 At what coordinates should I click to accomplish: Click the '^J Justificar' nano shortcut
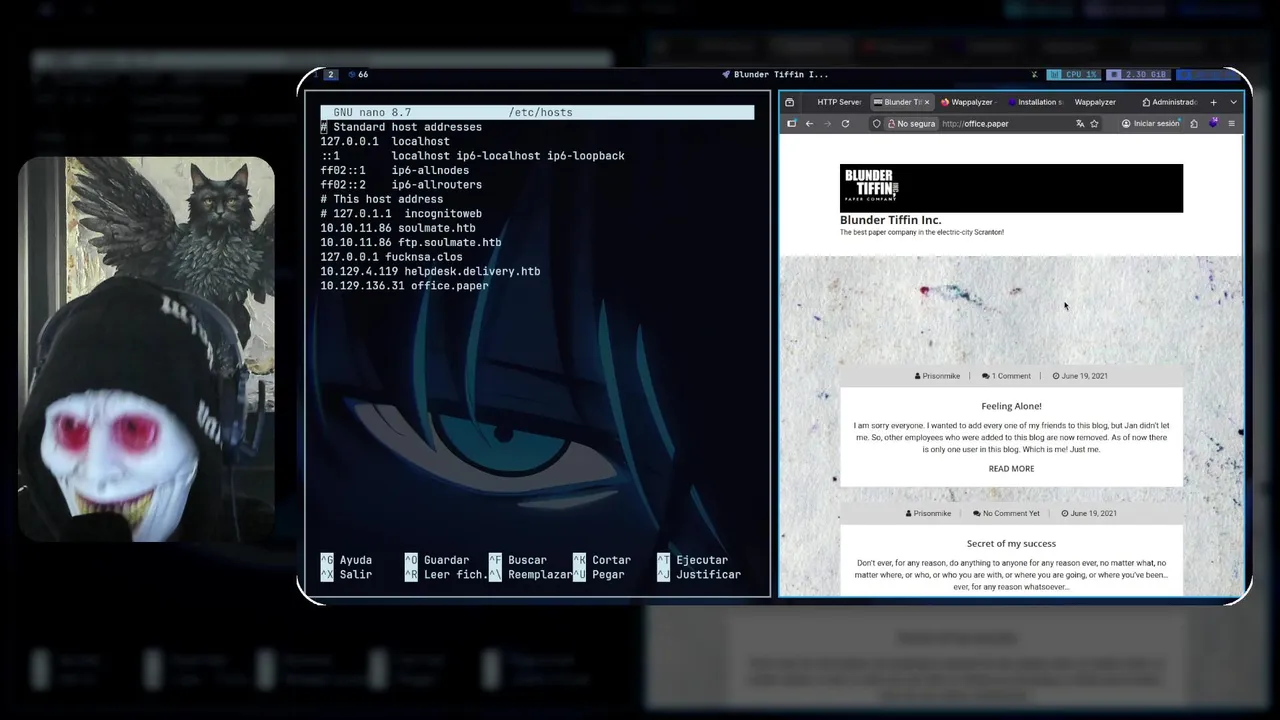[x=699, y=574]
